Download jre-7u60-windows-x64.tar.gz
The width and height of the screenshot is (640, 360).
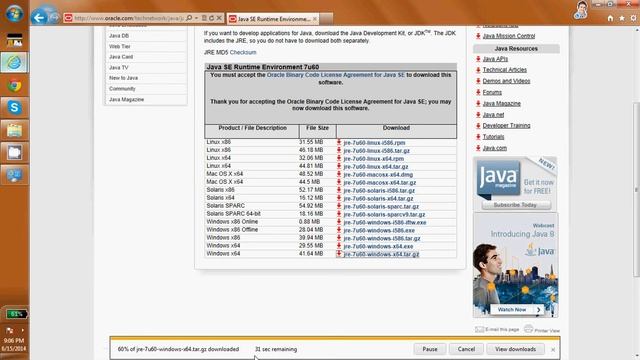381,254
